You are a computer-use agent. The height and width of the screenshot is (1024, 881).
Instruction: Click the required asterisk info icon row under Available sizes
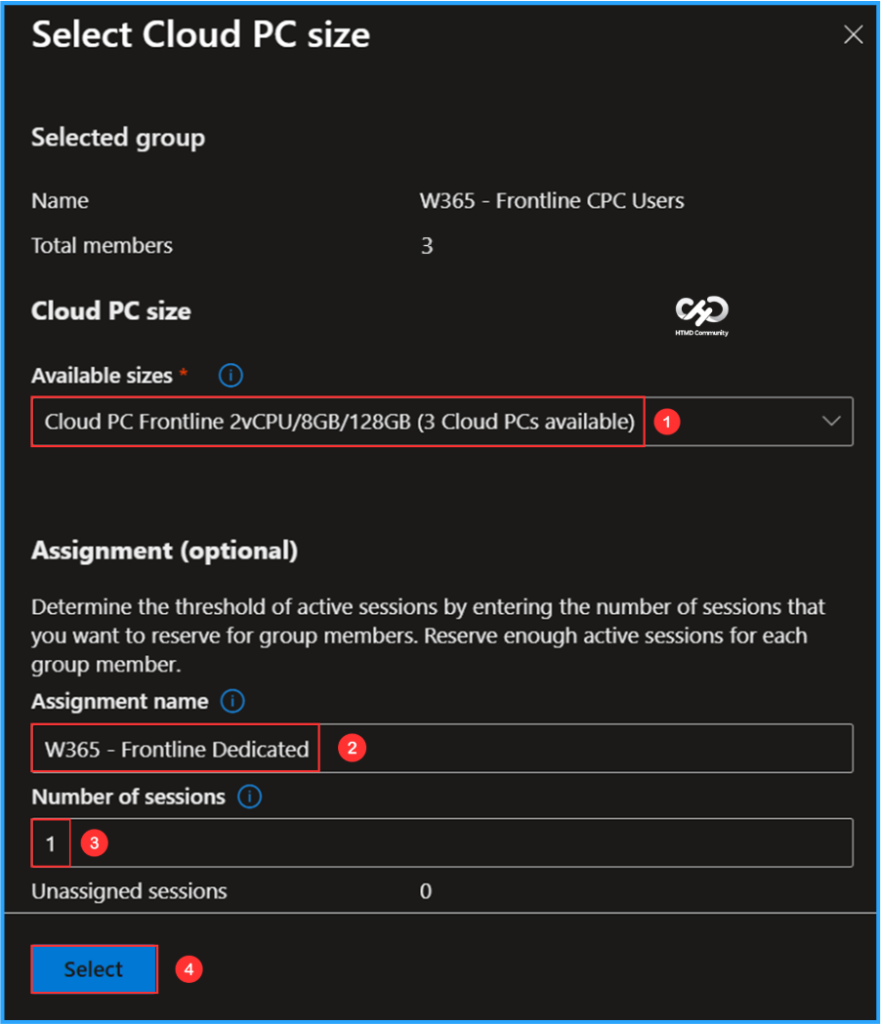[x=230, y=375]
